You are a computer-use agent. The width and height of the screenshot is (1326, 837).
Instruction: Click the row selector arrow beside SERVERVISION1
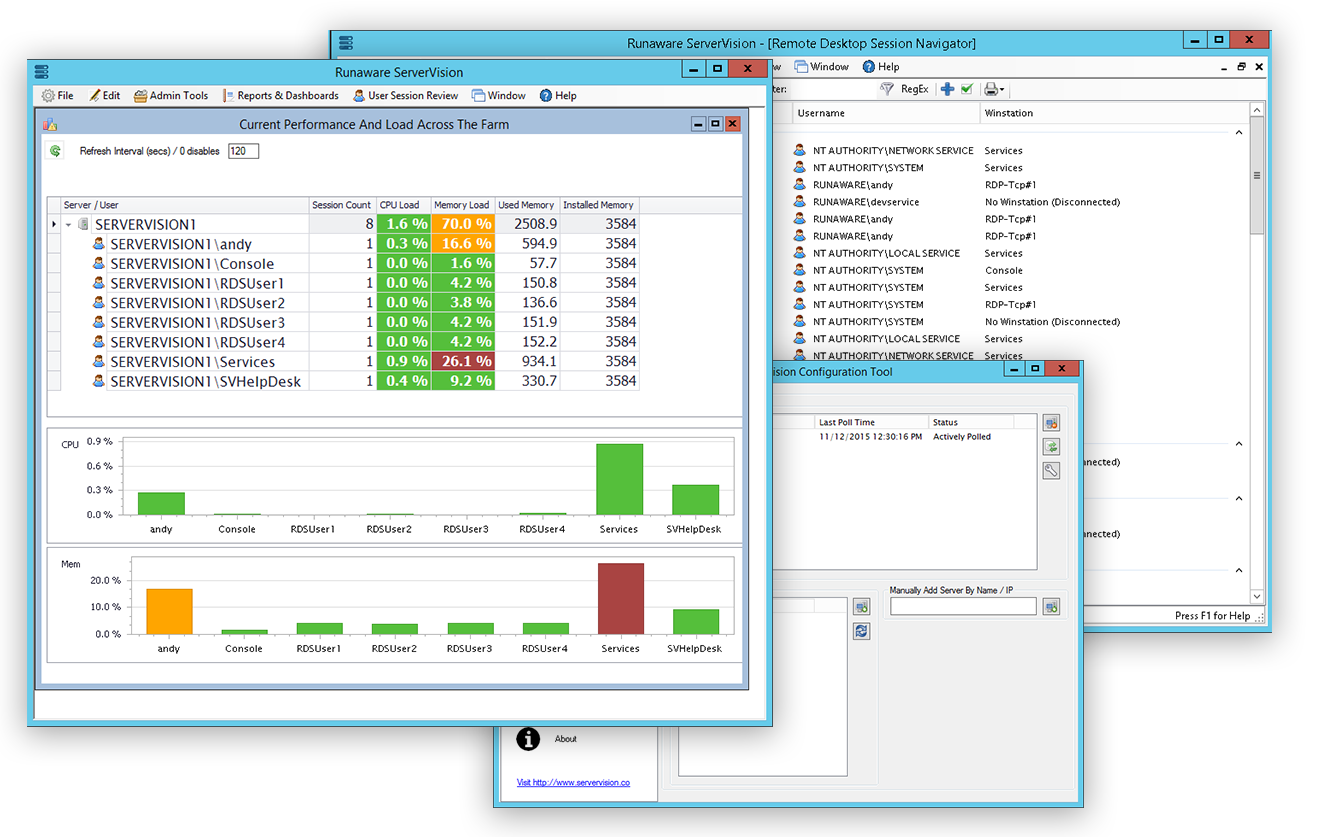click(54, 225)
